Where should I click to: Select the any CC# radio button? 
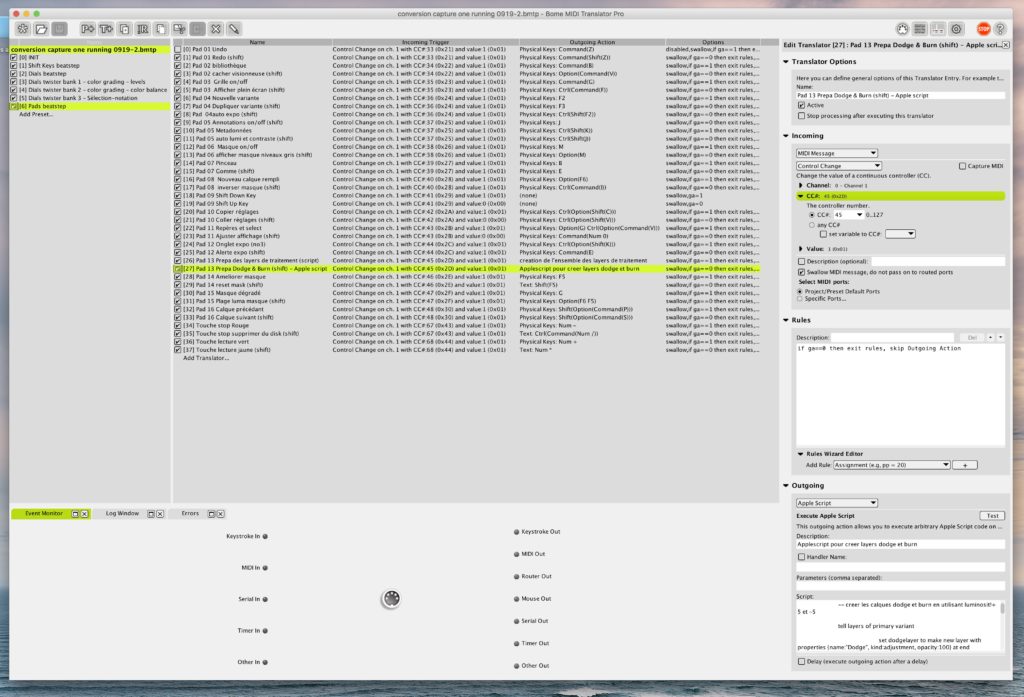point(812,225)
